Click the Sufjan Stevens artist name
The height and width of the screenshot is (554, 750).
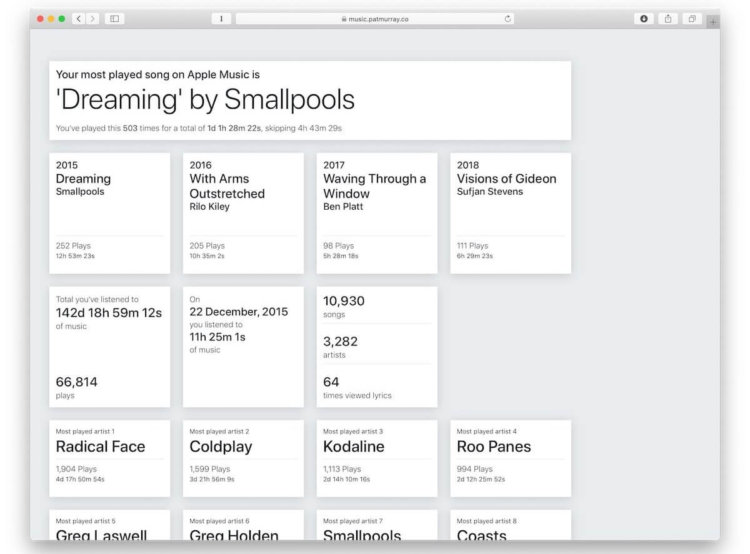[x=490, y=192]
